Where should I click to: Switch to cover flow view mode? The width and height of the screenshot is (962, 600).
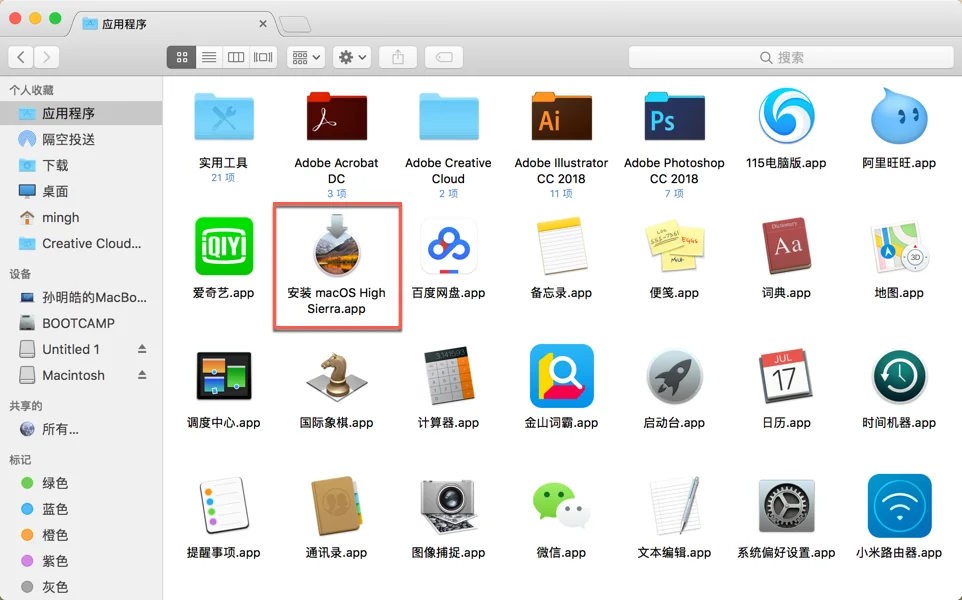point(263,57)
